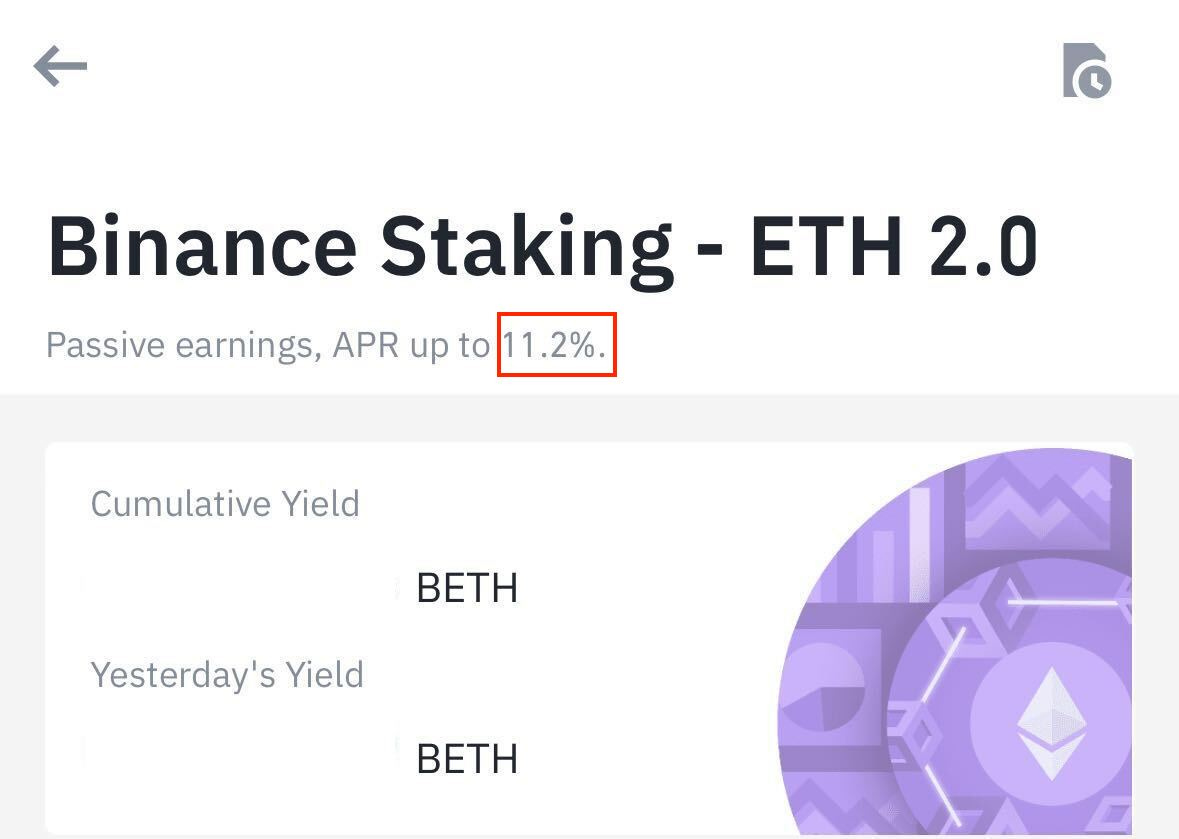Click the BETH label under Cumulative Yield
Image resolution: width=1179 pixels, height=839 pixels.
466,589
